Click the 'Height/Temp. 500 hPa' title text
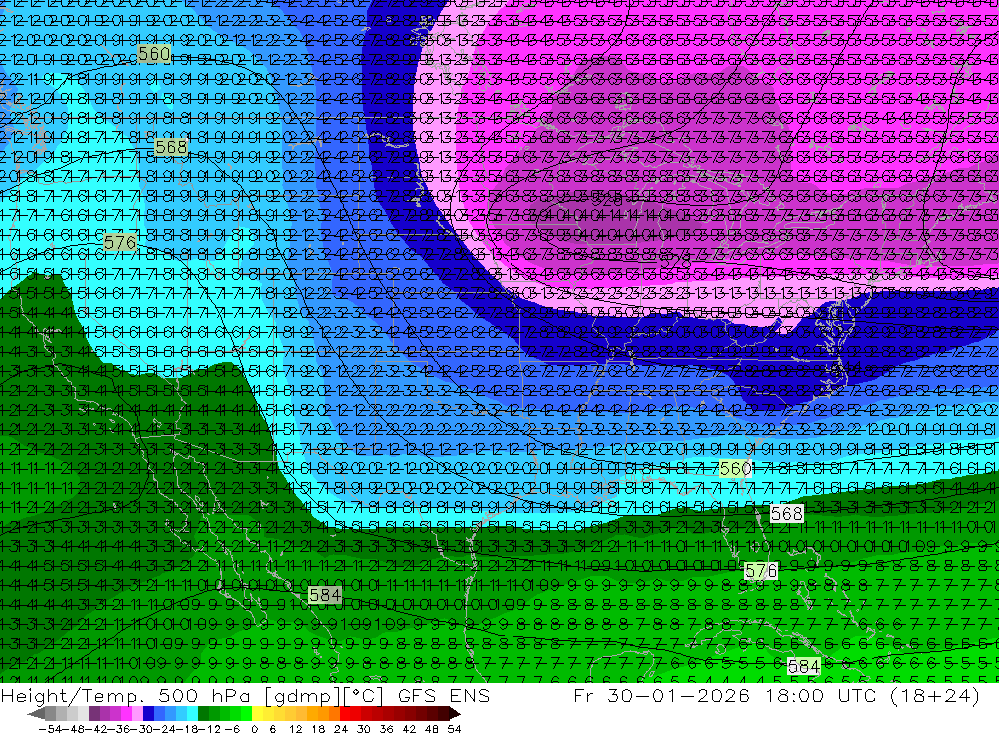Viewport: 1000px width, 733px height. pyautogui.click(x=128, y=695)
